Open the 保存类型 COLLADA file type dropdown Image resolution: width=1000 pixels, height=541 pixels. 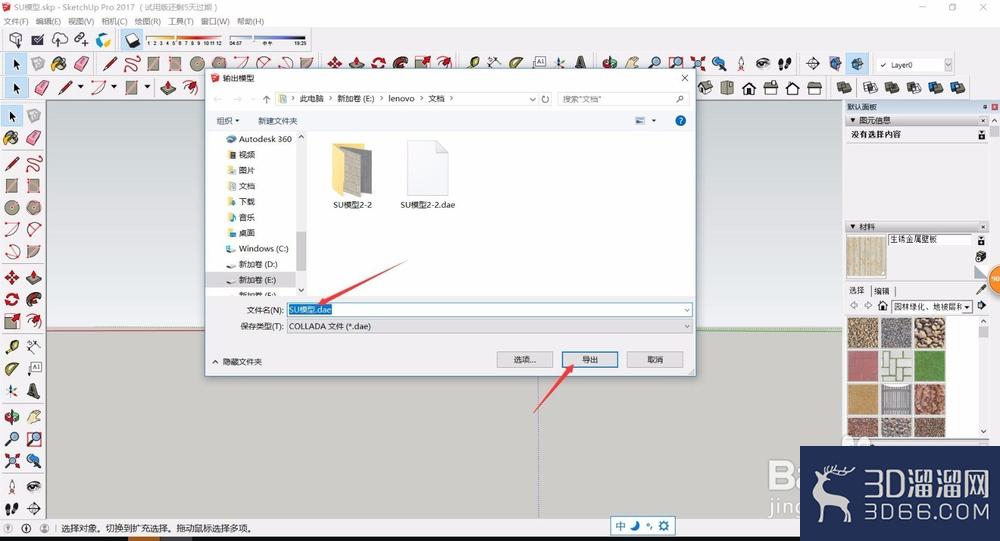point(489,326)
